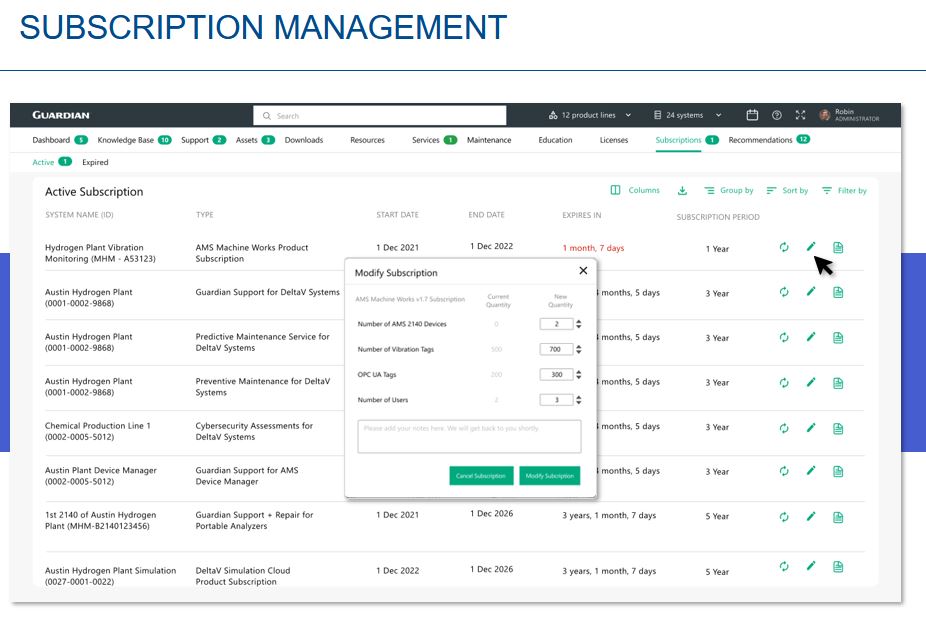Click the Modify Subscription green button
This screenshot has width=926, height=630.
[549, 475]
